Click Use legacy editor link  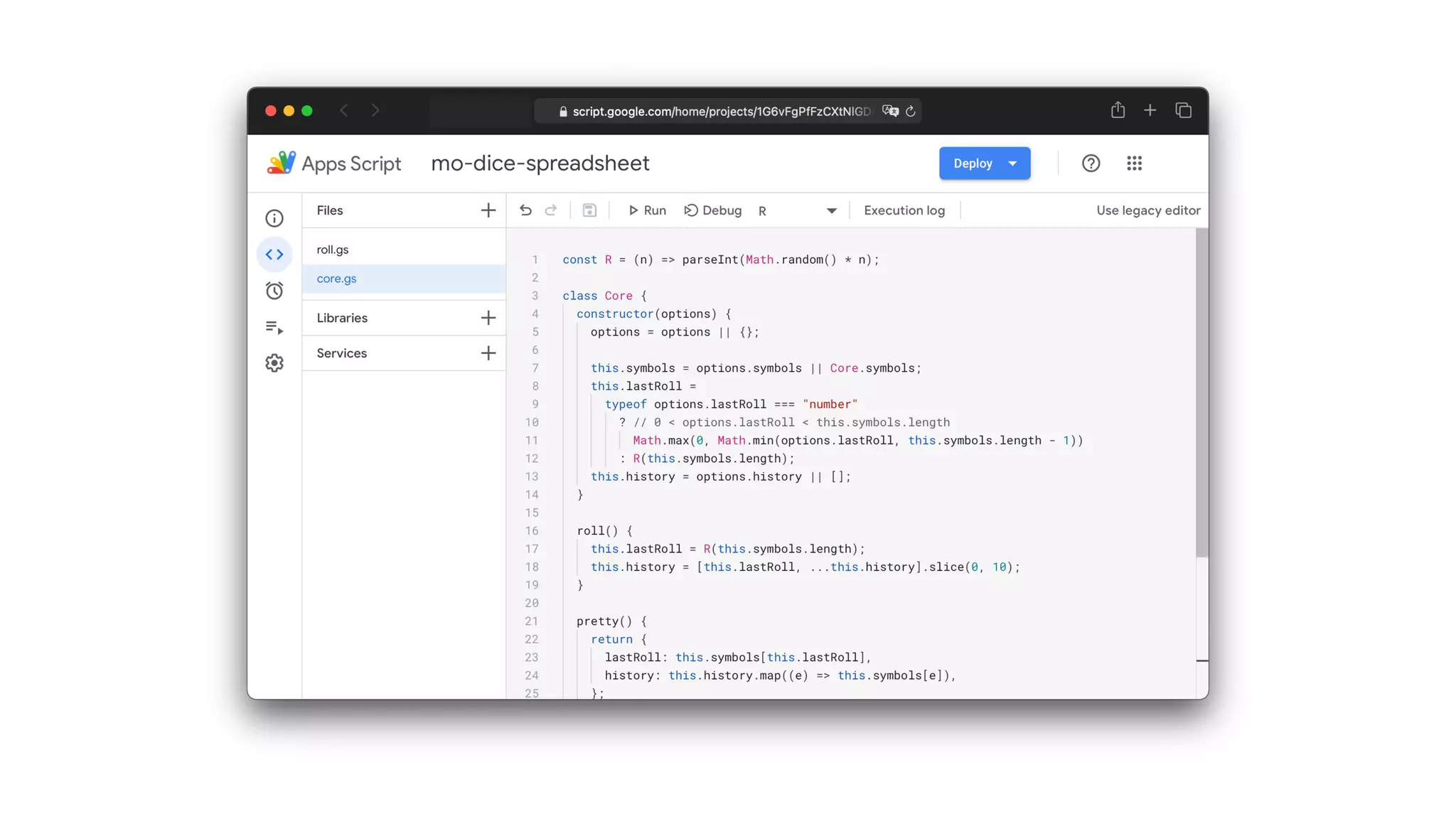click(1148, 210)
